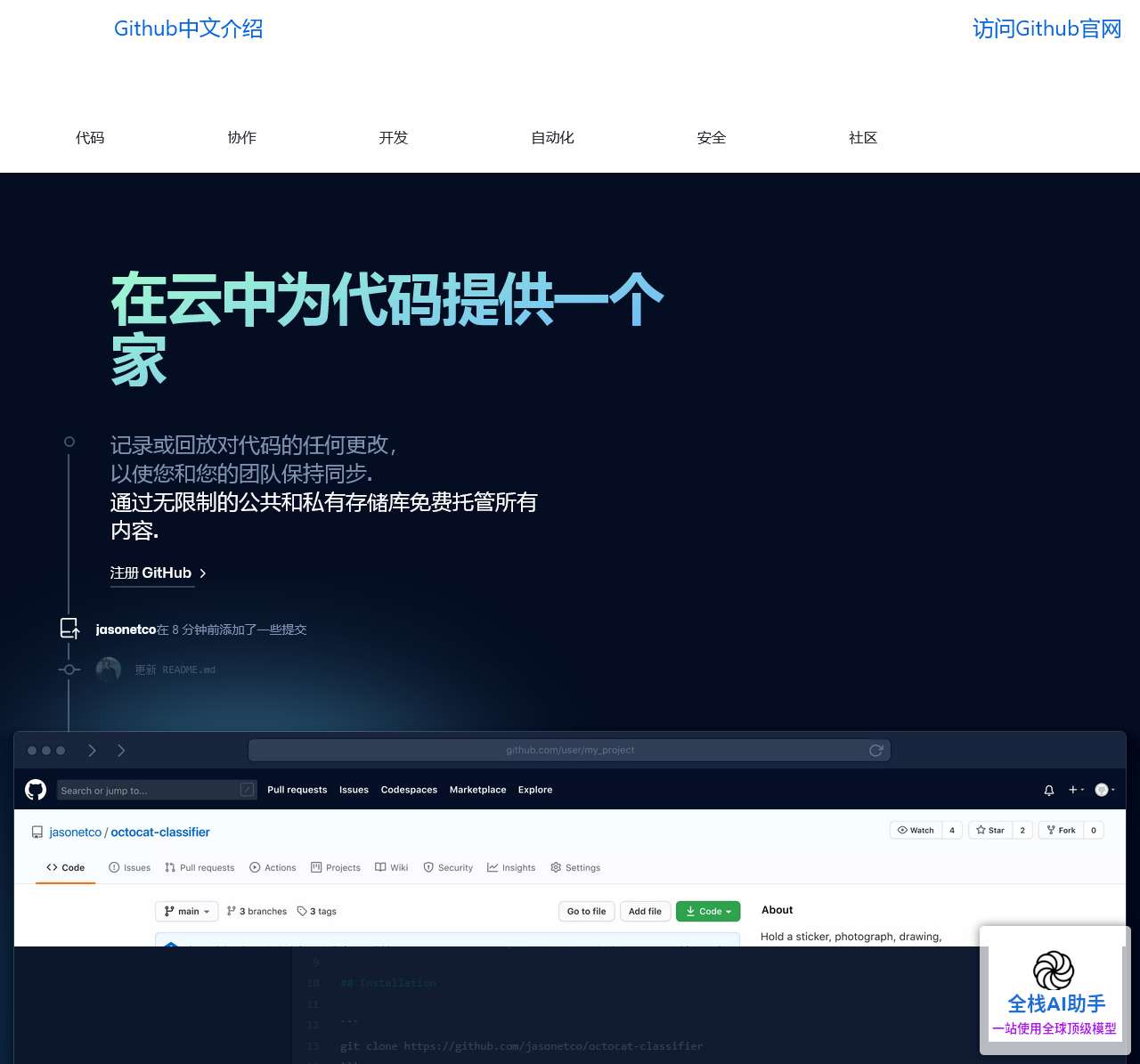Open Marketplace in GitHub header

477,790
